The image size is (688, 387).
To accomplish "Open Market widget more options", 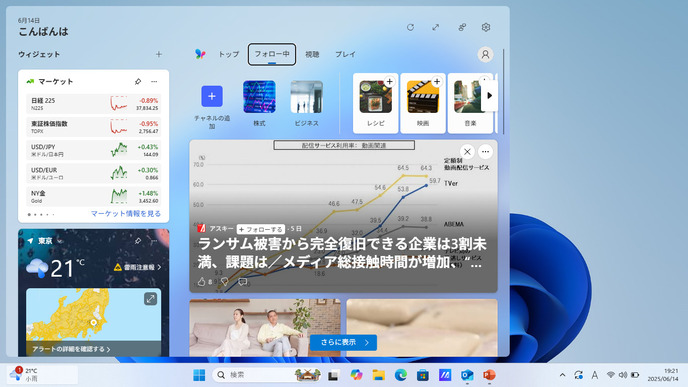I will [154, 82].
